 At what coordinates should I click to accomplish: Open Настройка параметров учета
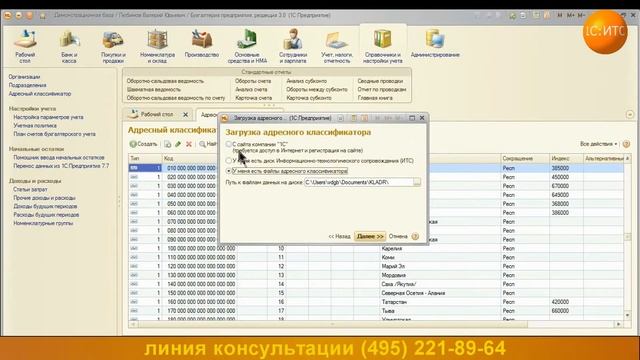[48, 117]
